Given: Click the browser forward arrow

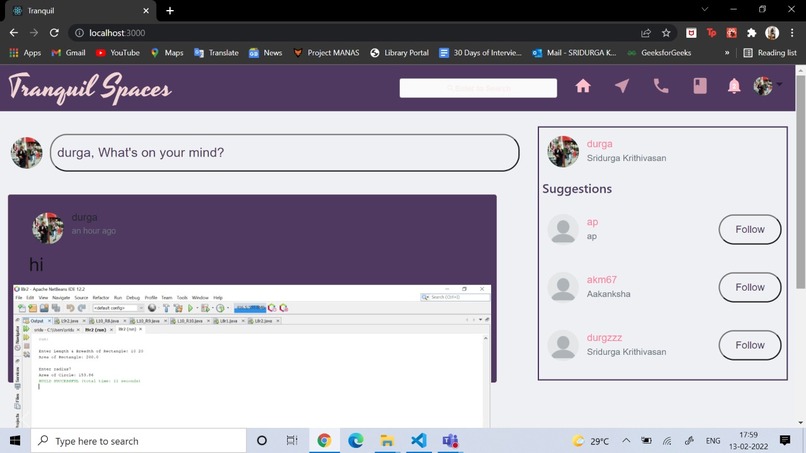Looking at the screenshot, I should 34,33.
